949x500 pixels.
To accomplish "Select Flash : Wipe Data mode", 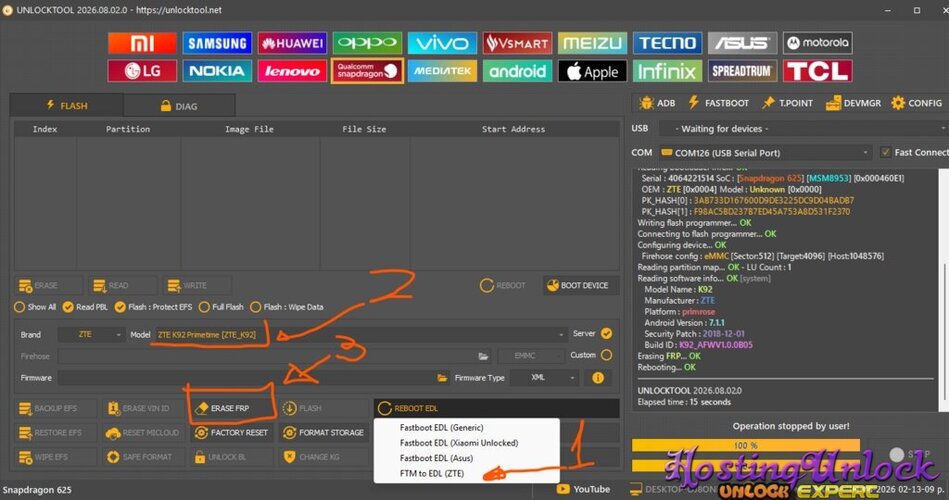I will pyautogui.click(x=287, y=307).
